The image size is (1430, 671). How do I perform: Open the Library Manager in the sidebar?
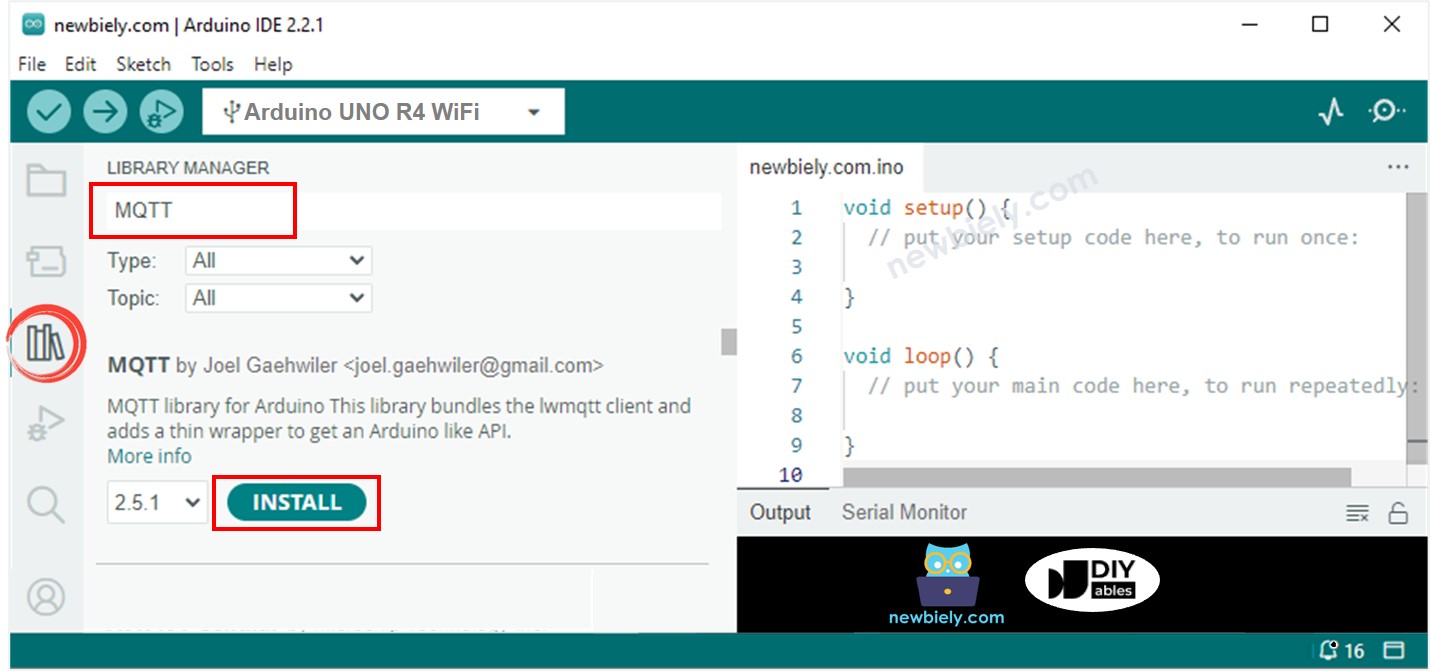(45, 342)
